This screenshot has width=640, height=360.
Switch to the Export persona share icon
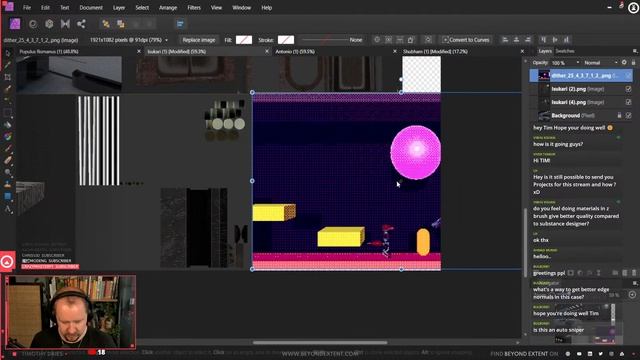click(81, 24)
